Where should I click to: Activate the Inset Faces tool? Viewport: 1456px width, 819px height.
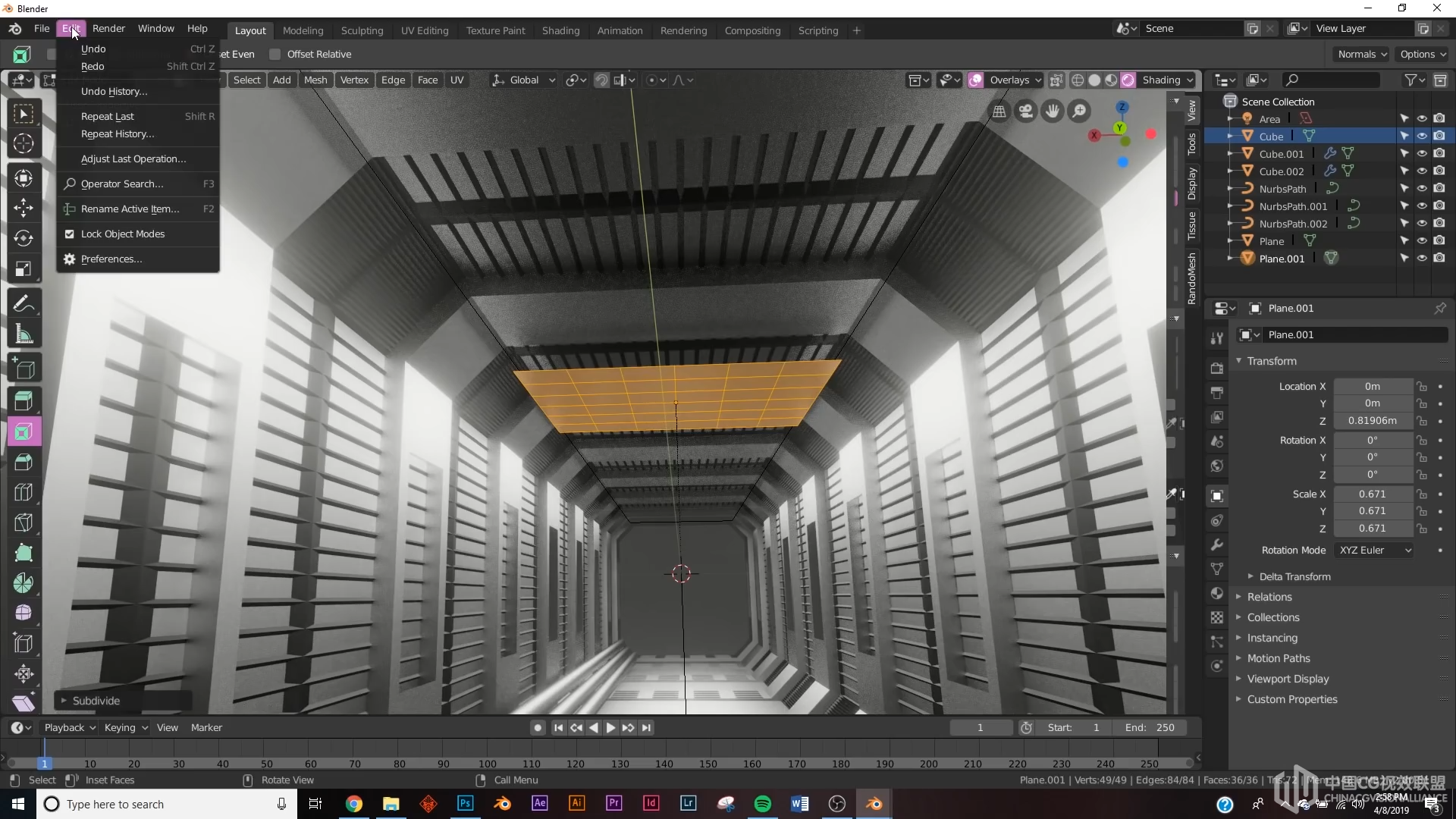pyautogui.click(x=24, y=431)
